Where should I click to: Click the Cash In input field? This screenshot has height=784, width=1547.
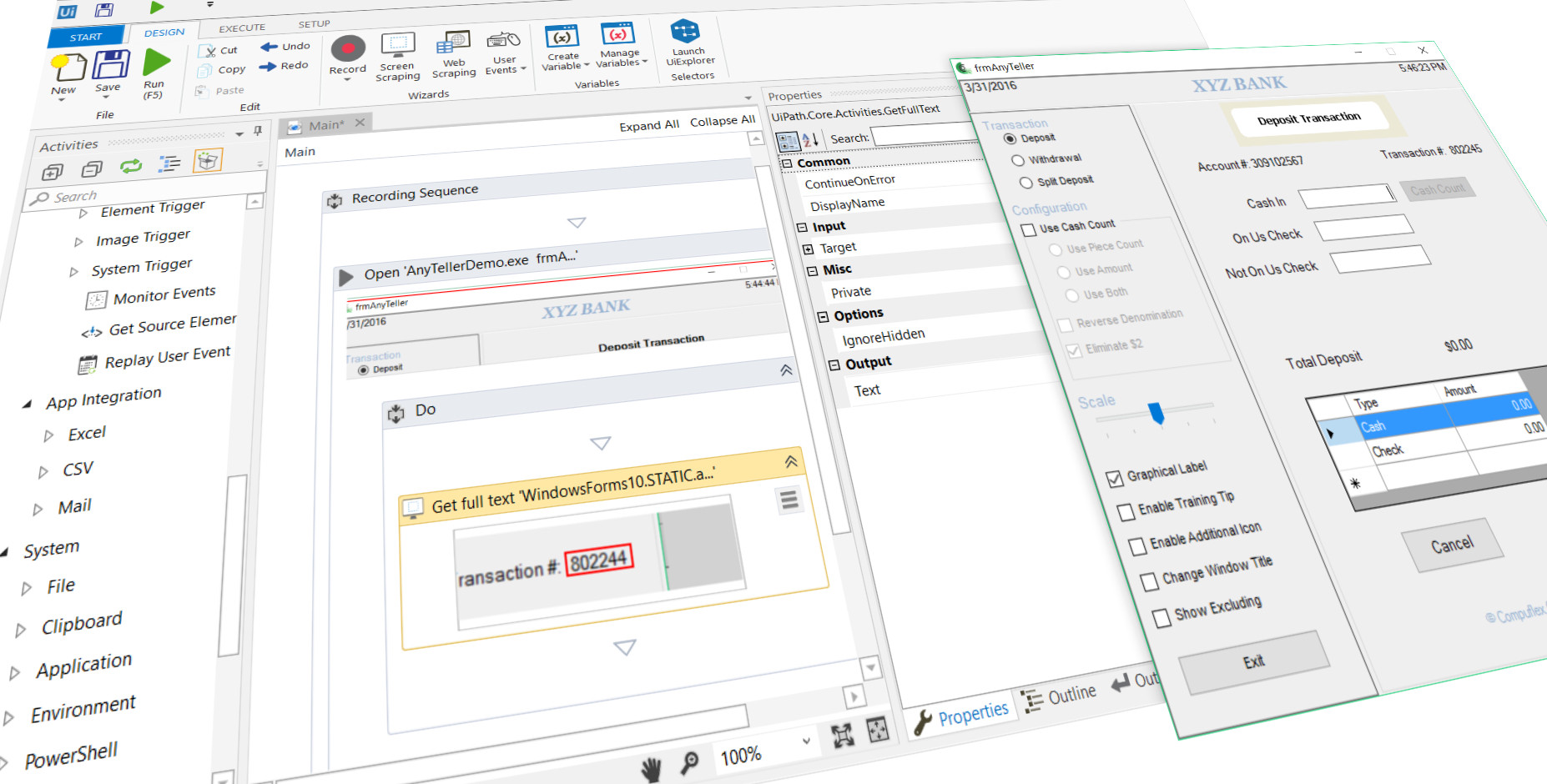[1346, 197]
